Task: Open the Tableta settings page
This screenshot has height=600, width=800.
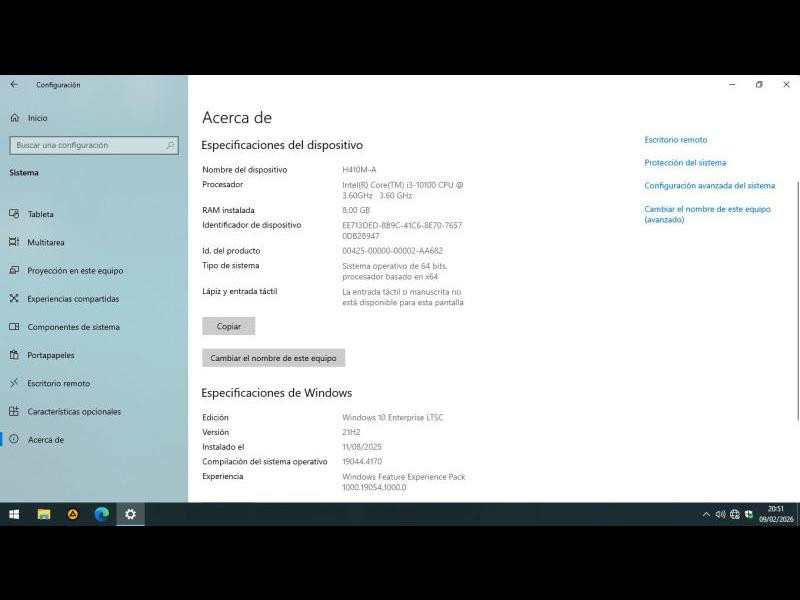Action: (x=40, y=214)
